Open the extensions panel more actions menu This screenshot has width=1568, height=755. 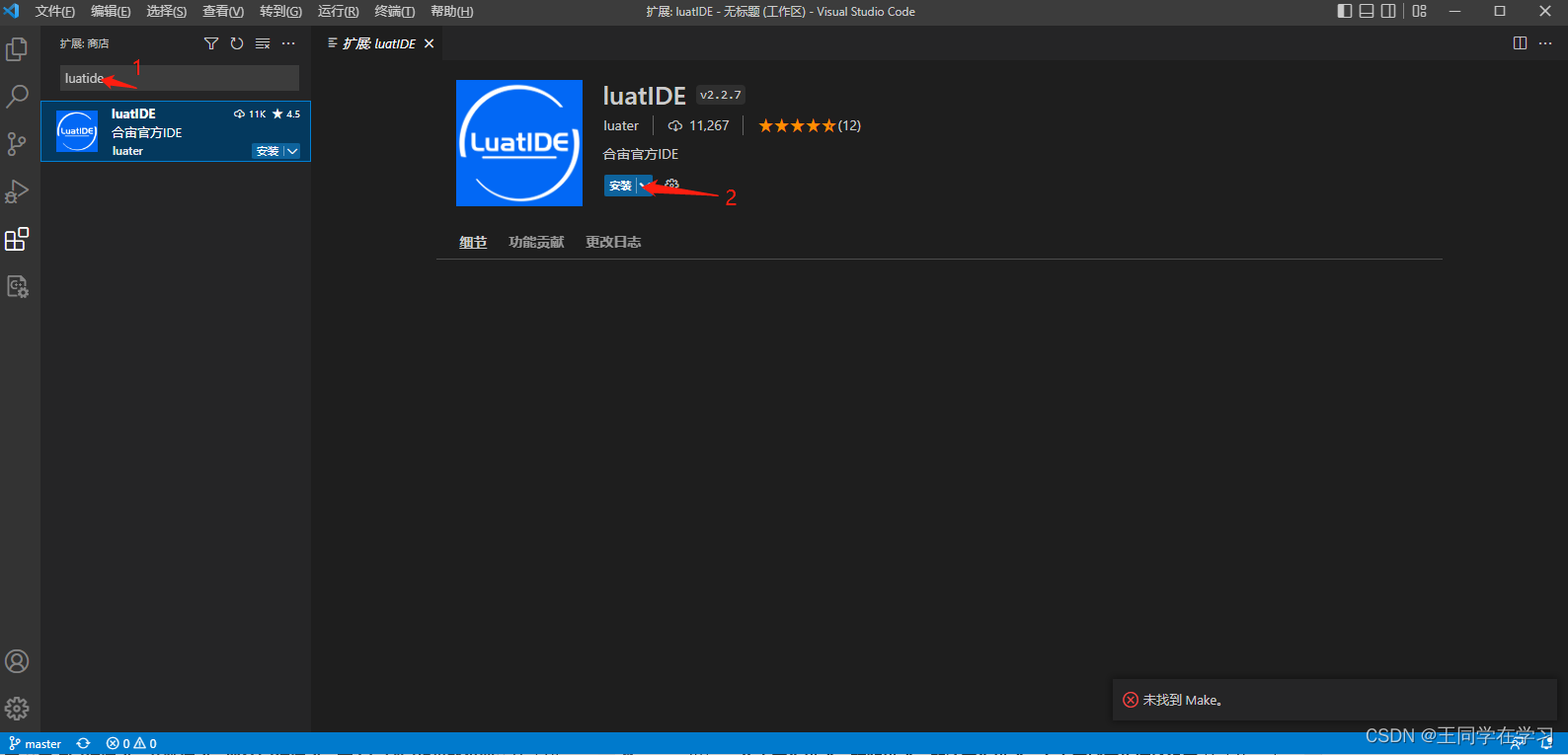coord(288,43)
